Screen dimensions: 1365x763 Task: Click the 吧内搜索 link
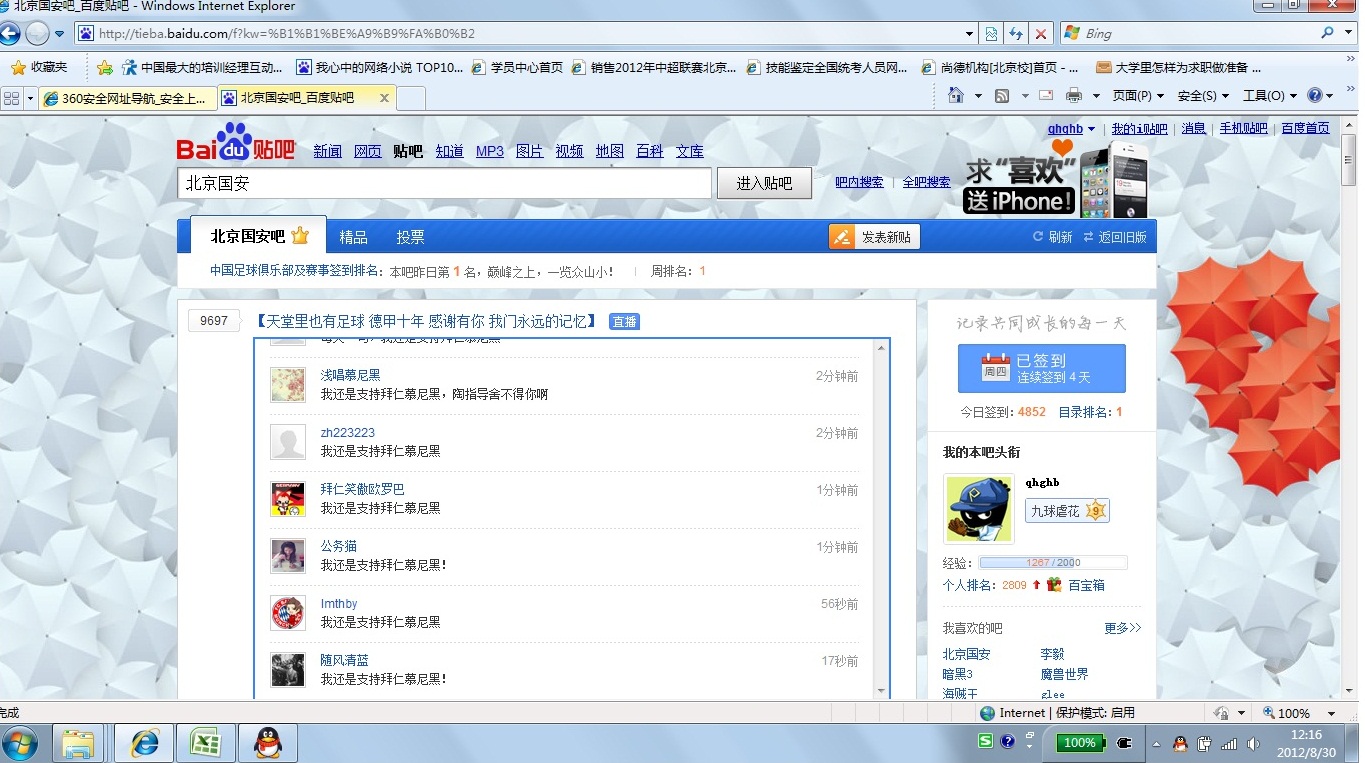point(859,182)
